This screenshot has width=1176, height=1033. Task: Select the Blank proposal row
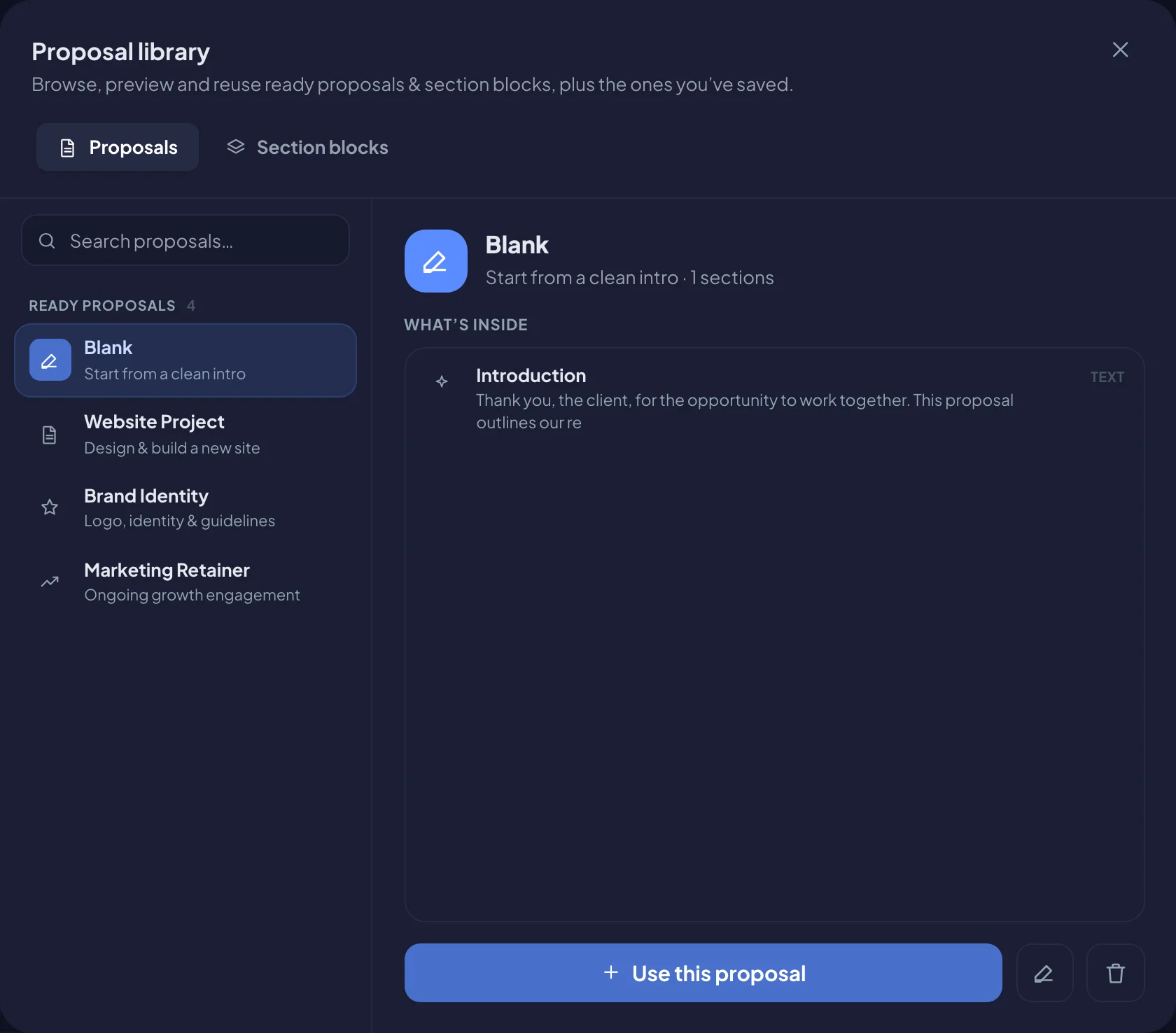coord(185,360)
